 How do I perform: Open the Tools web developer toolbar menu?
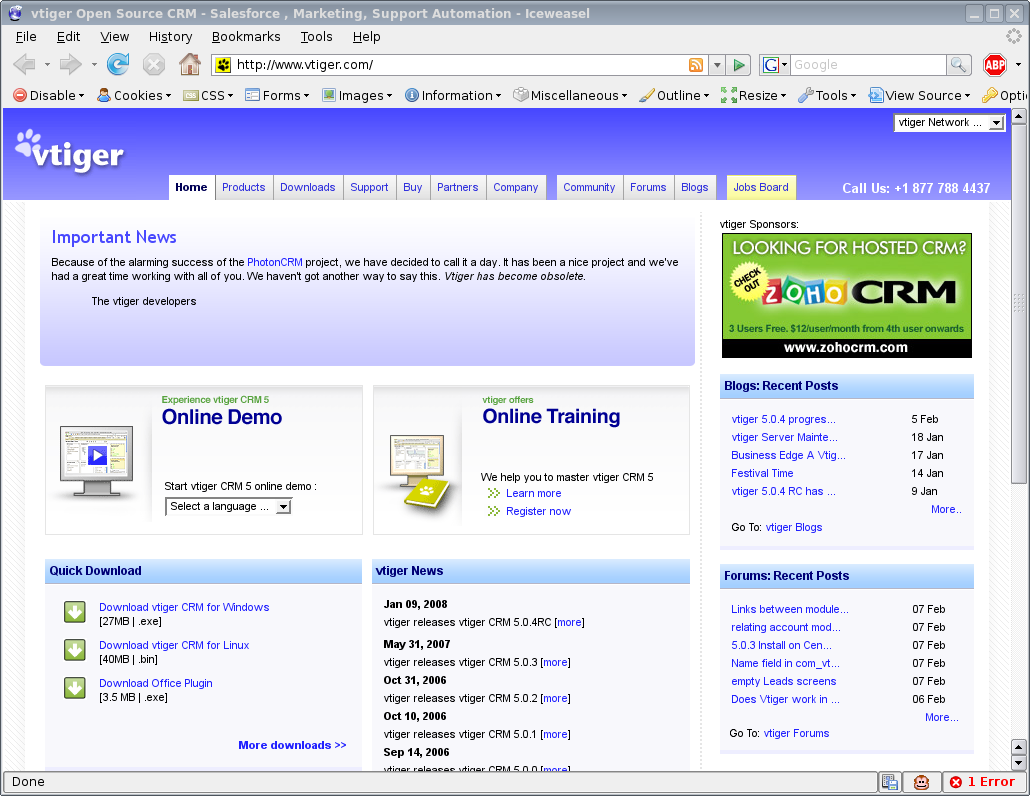(x=828, y=96)
